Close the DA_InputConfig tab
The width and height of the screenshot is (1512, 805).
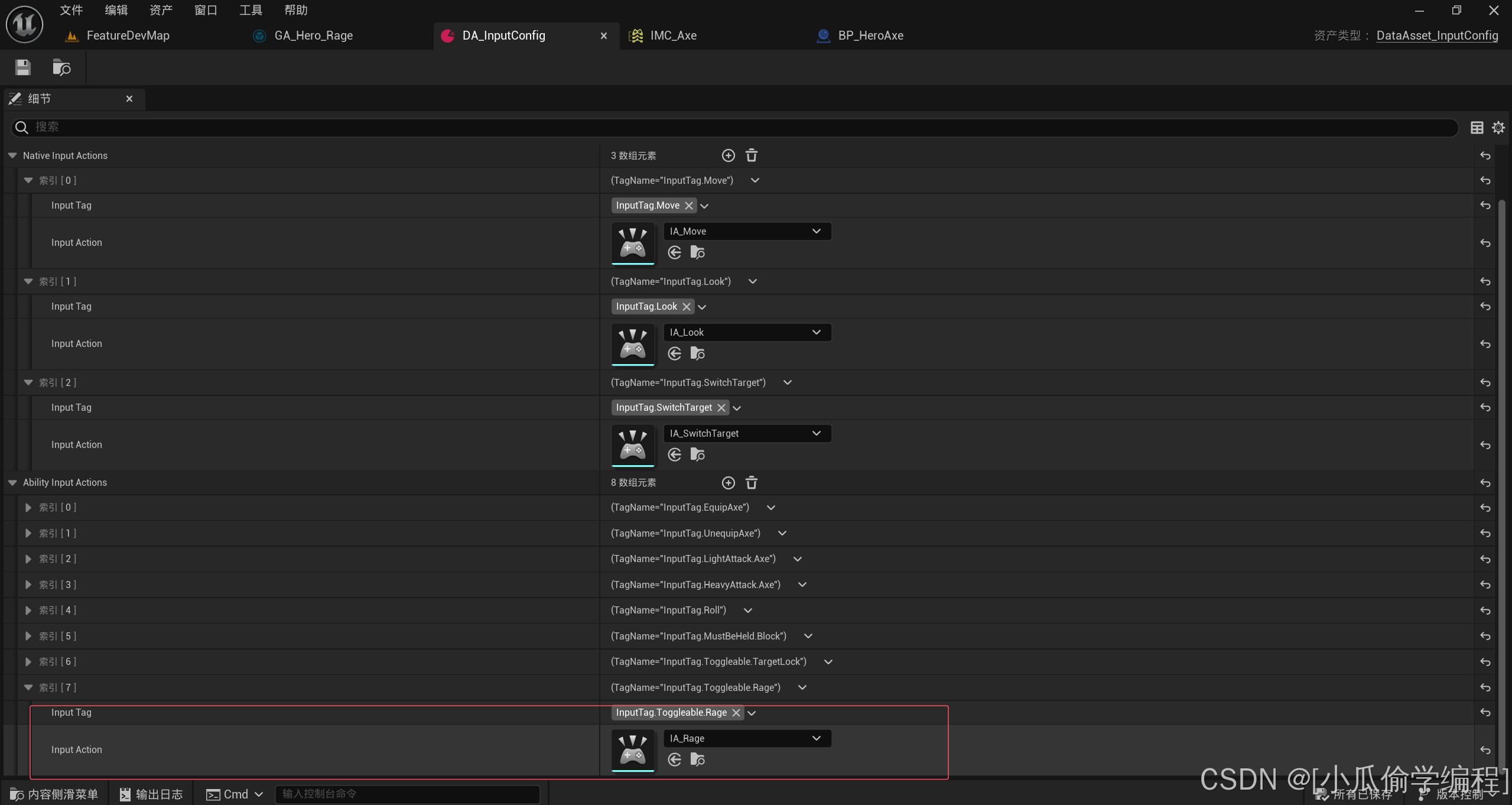(604, 36)
